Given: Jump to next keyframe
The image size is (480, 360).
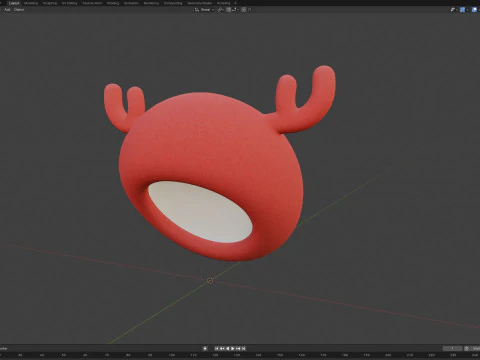Looking at the screenshot, I should tap(238, 348).
